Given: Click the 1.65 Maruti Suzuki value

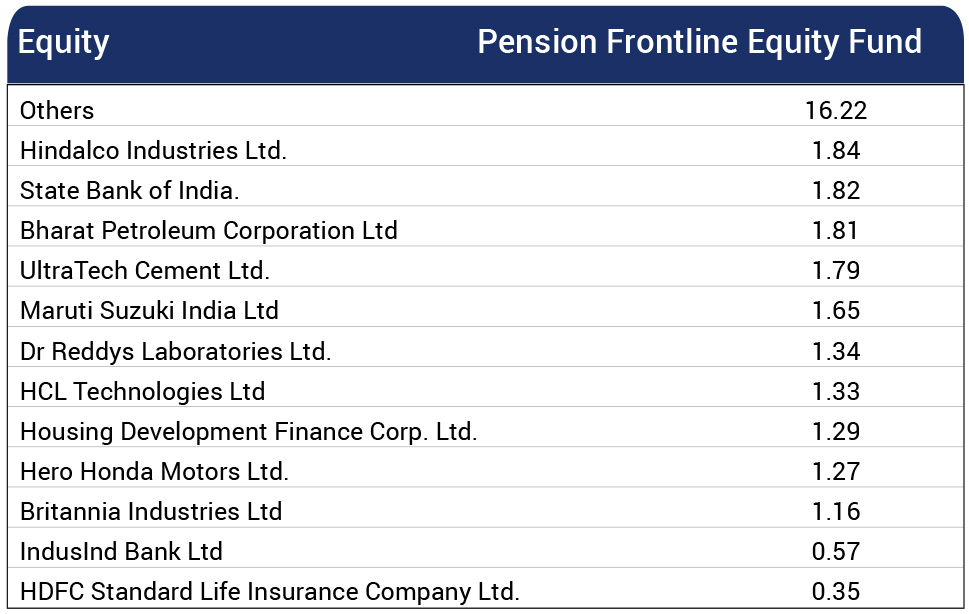Looking at the screenshot, I should [836, 311].
